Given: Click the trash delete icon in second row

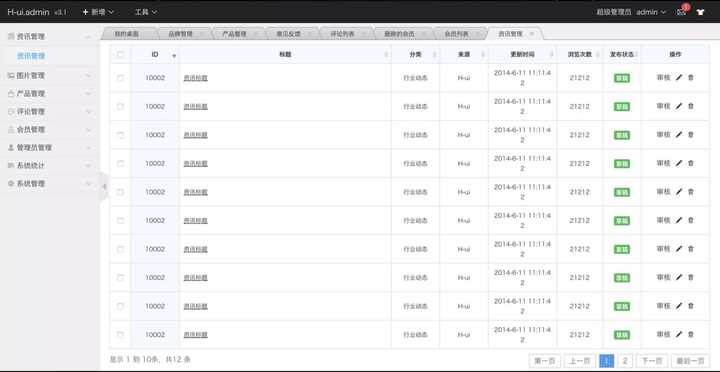Looking at the screenshot, I should pos(691,106).
